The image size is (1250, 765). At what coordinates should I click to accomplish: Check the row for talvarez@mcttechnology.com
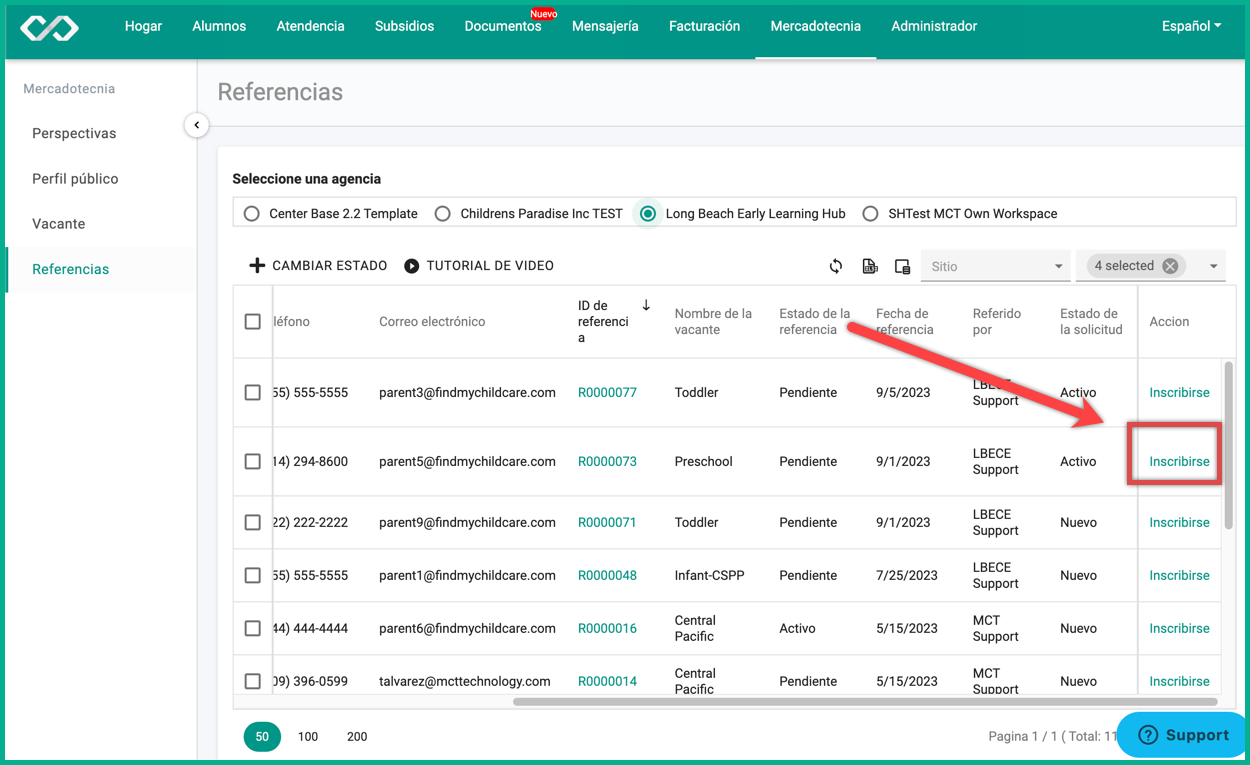point(253,682)
